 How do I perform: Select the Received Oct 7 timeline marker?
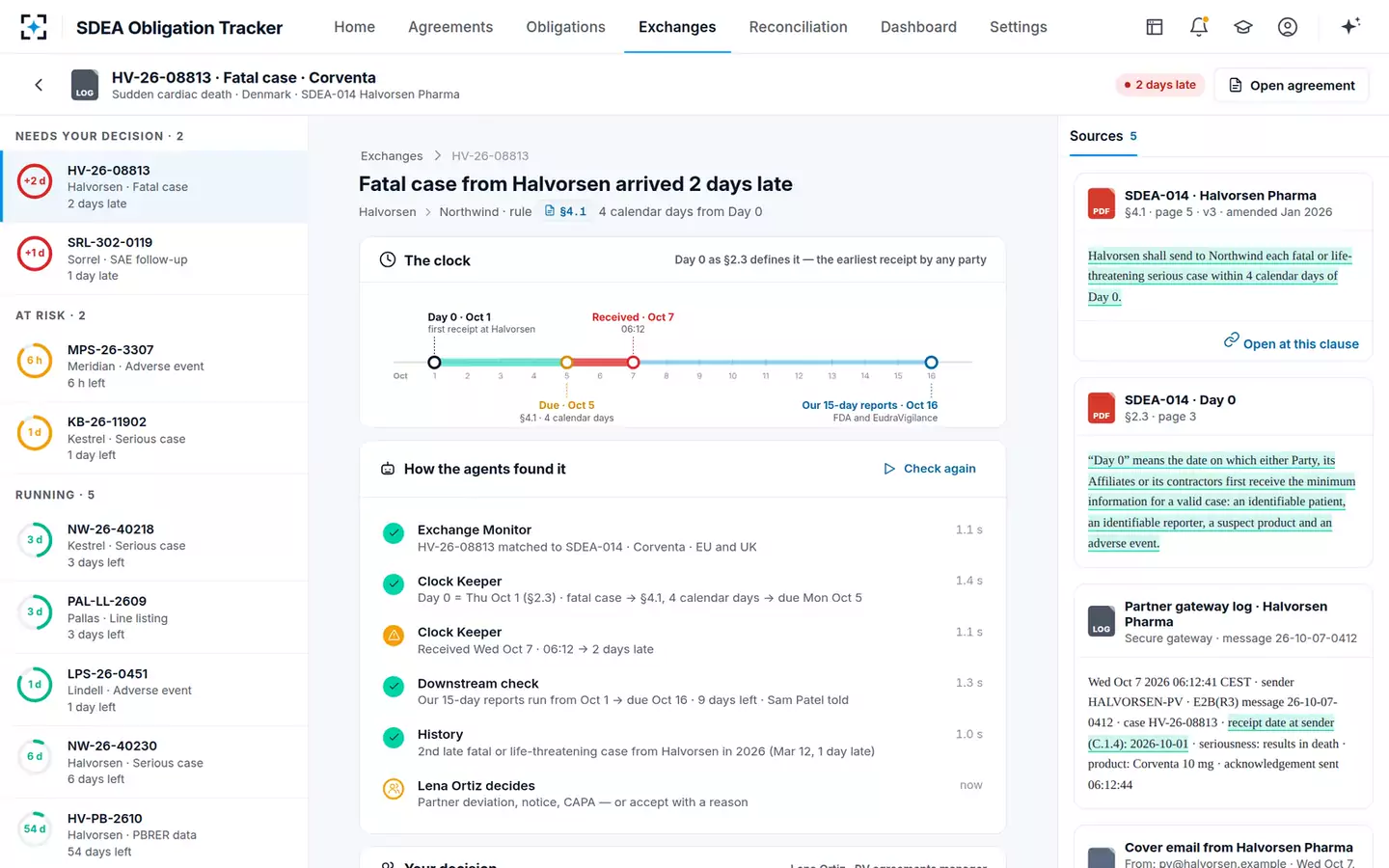point(633,363)
